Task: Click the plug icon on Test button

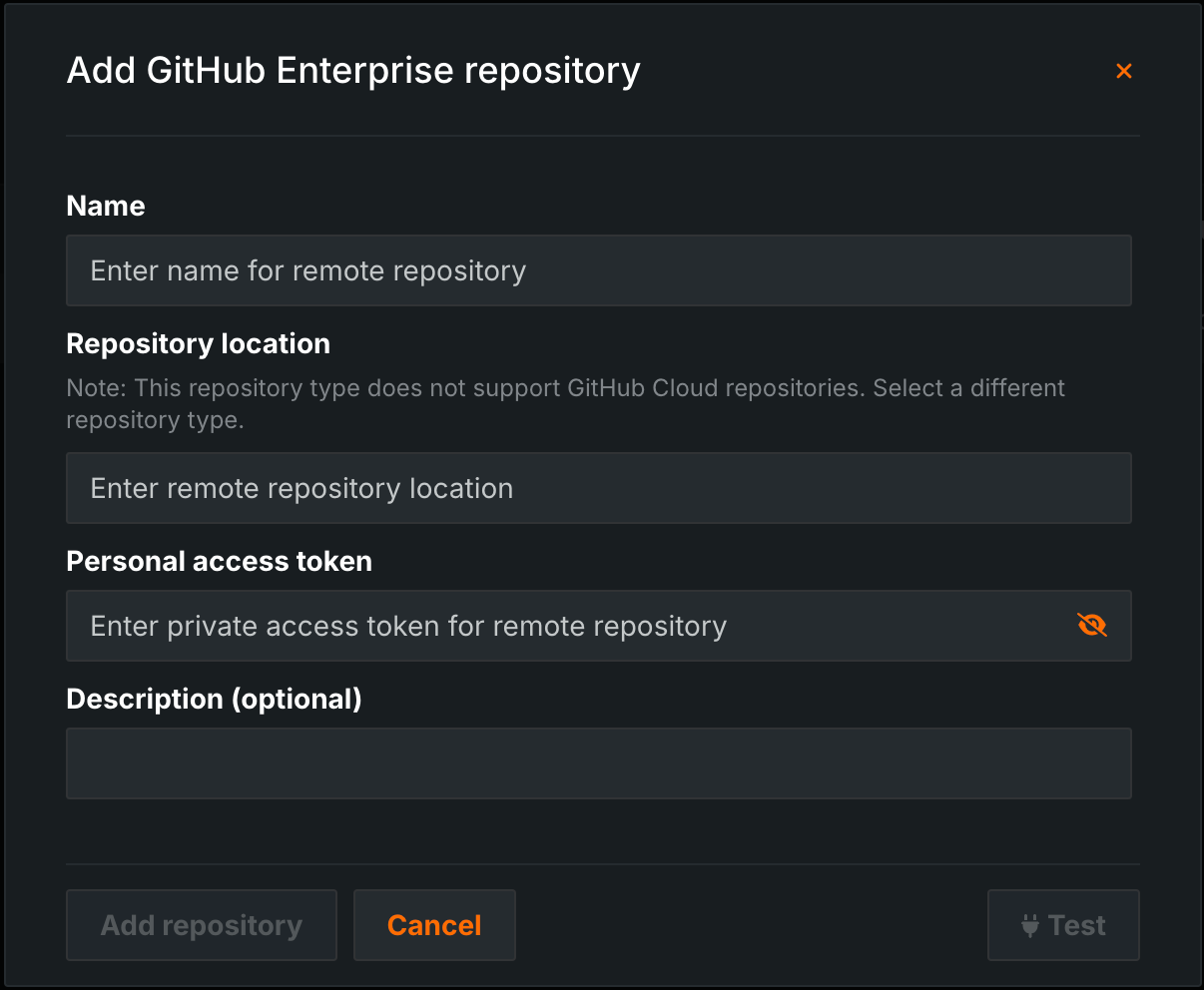Action: coord(1030,926)
